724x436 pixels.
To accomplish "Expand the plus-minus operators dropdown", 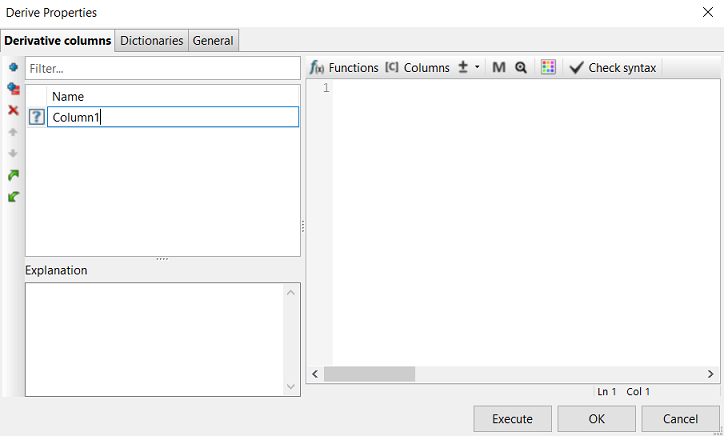I will coord(468,68).
